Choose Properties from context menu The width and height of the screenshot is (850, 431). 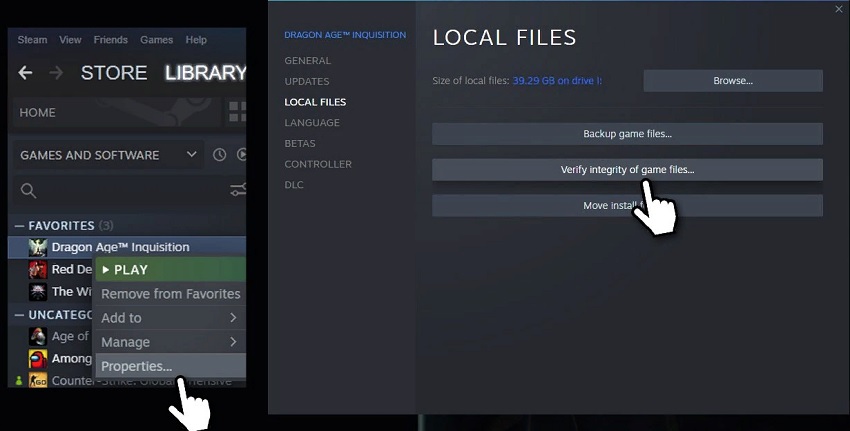tap(170, 366)
